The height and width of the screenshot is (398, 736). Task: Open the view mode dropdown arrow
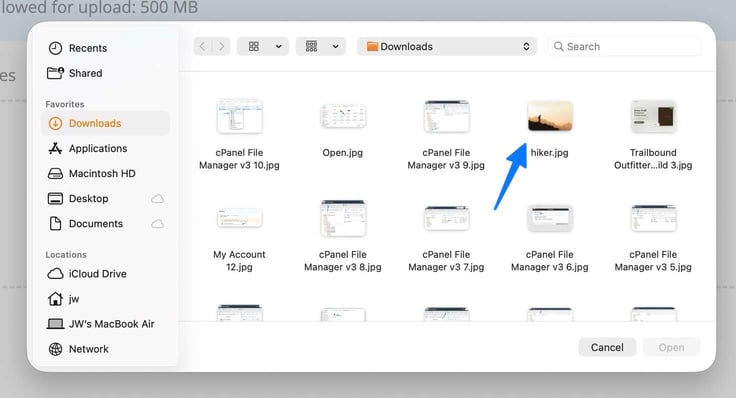(x=279, y=46)
